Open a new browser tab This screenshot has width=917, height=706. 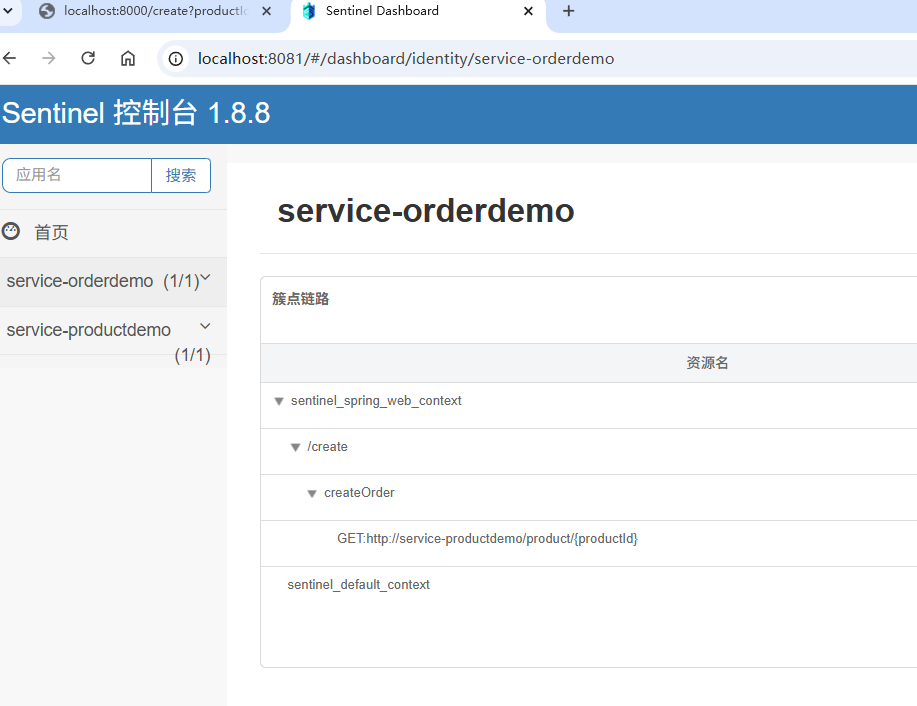(568, 11)
